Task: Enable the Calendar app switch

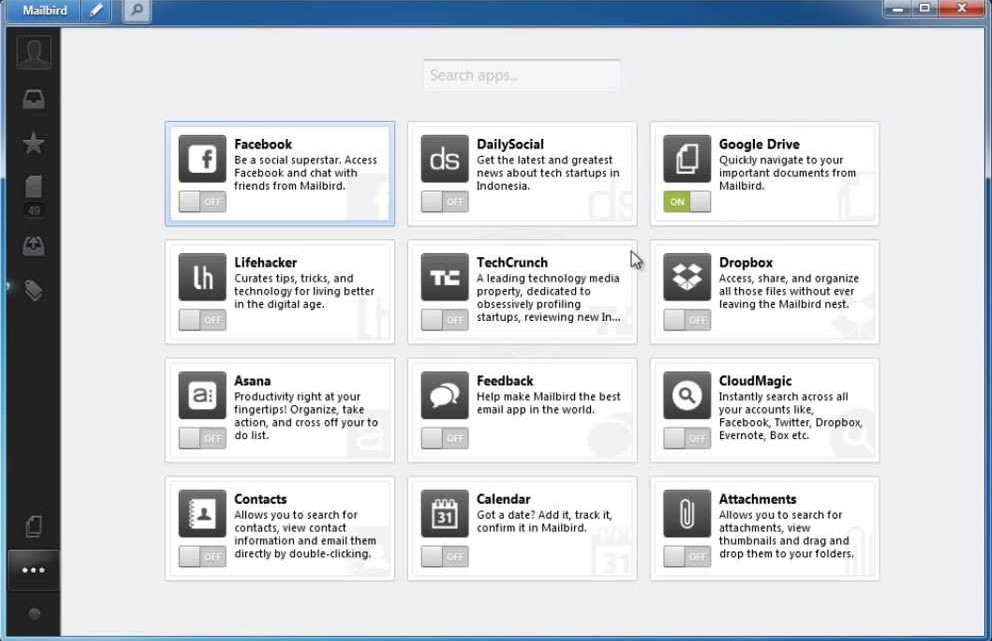Action: (443, 556)
